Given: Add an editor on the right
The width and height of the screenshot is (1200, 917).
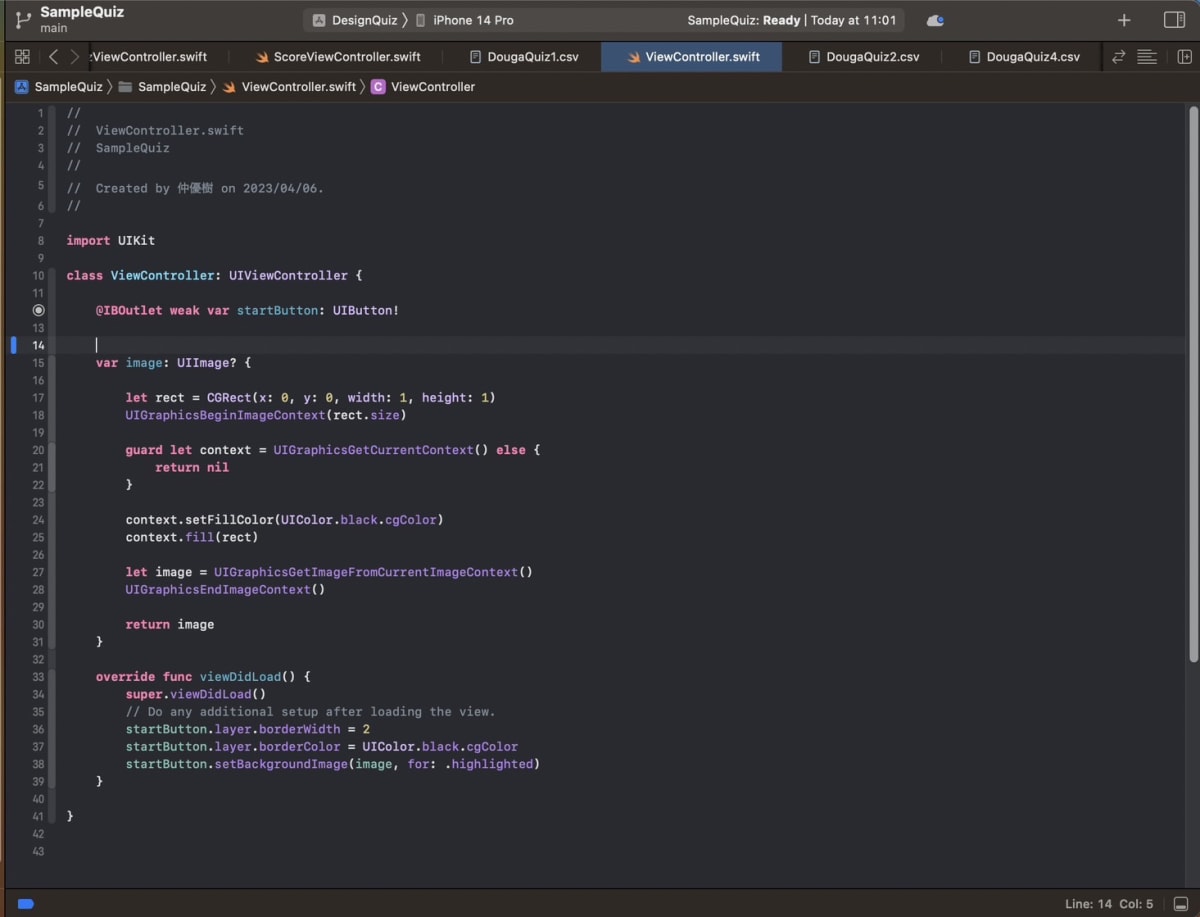Looking at the screenshot, I should (1185, 57).
